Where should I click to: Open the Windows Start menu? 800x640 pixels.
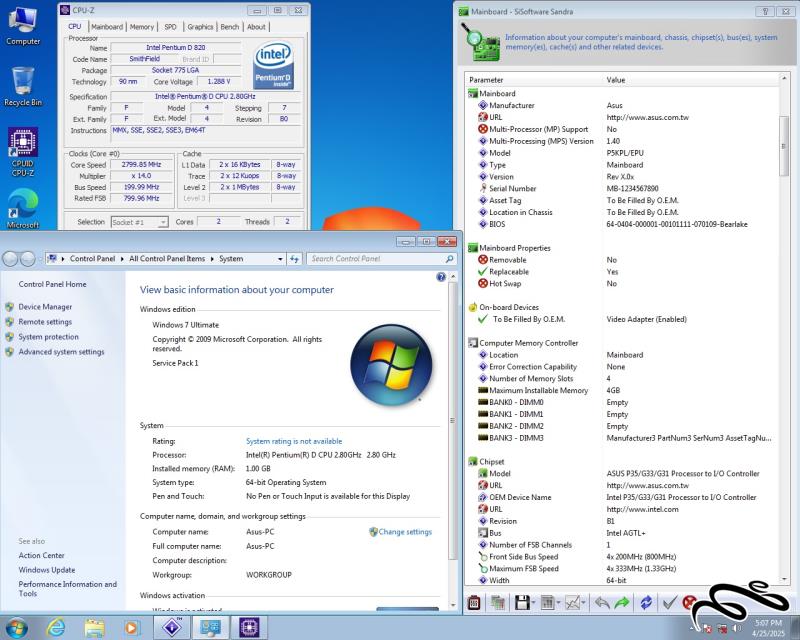tap(15, 627)
